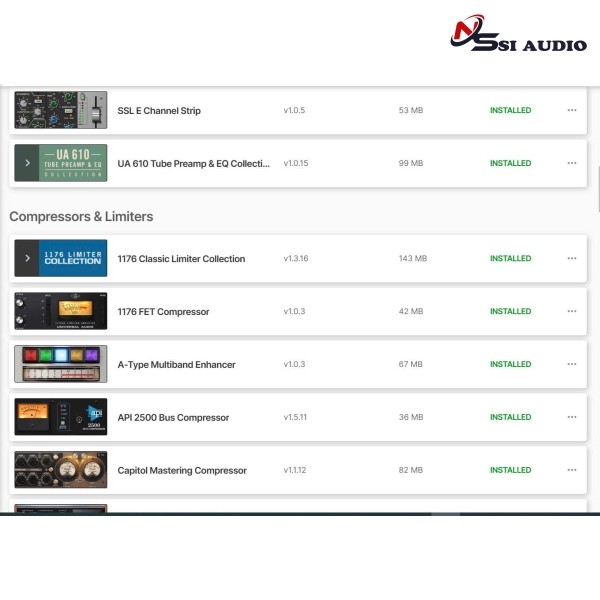Click INSTALLED status for API 2500 Bus Compressor

click(510, 417)
